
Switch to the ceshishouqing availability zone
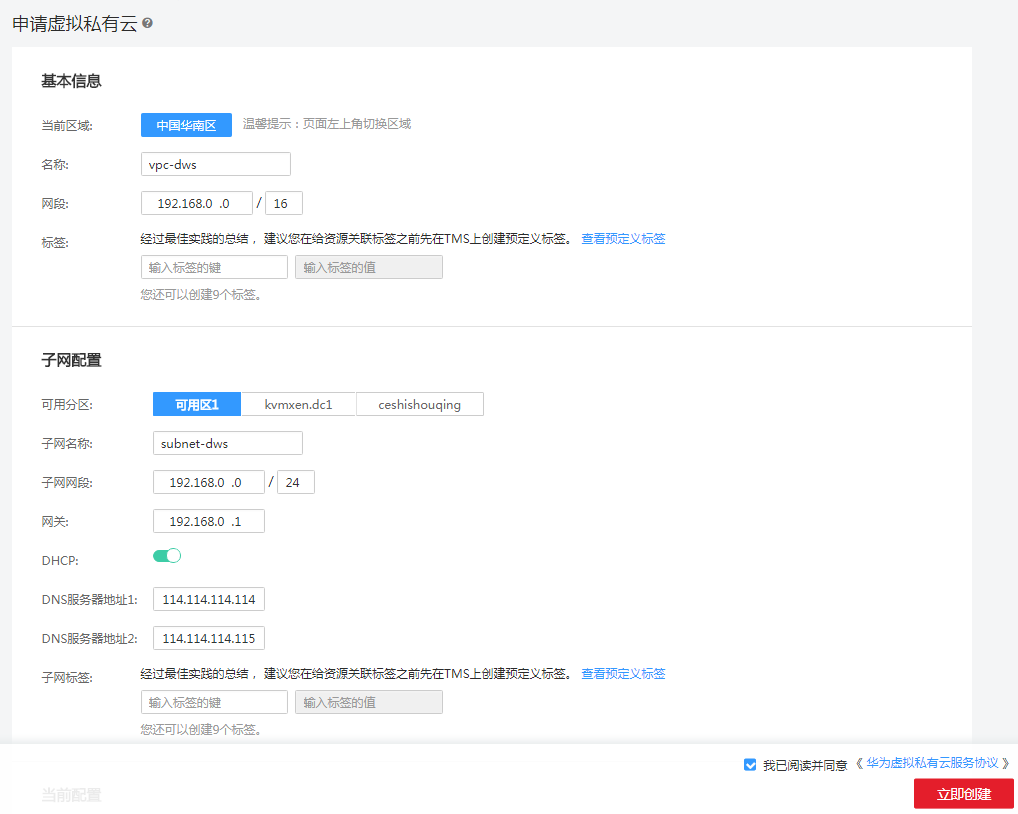[x=419, y=404]
